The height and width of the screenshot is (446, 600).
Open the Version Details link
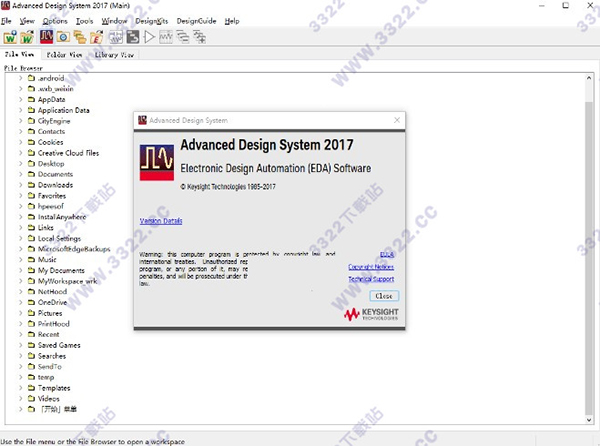tap(161, 221)
